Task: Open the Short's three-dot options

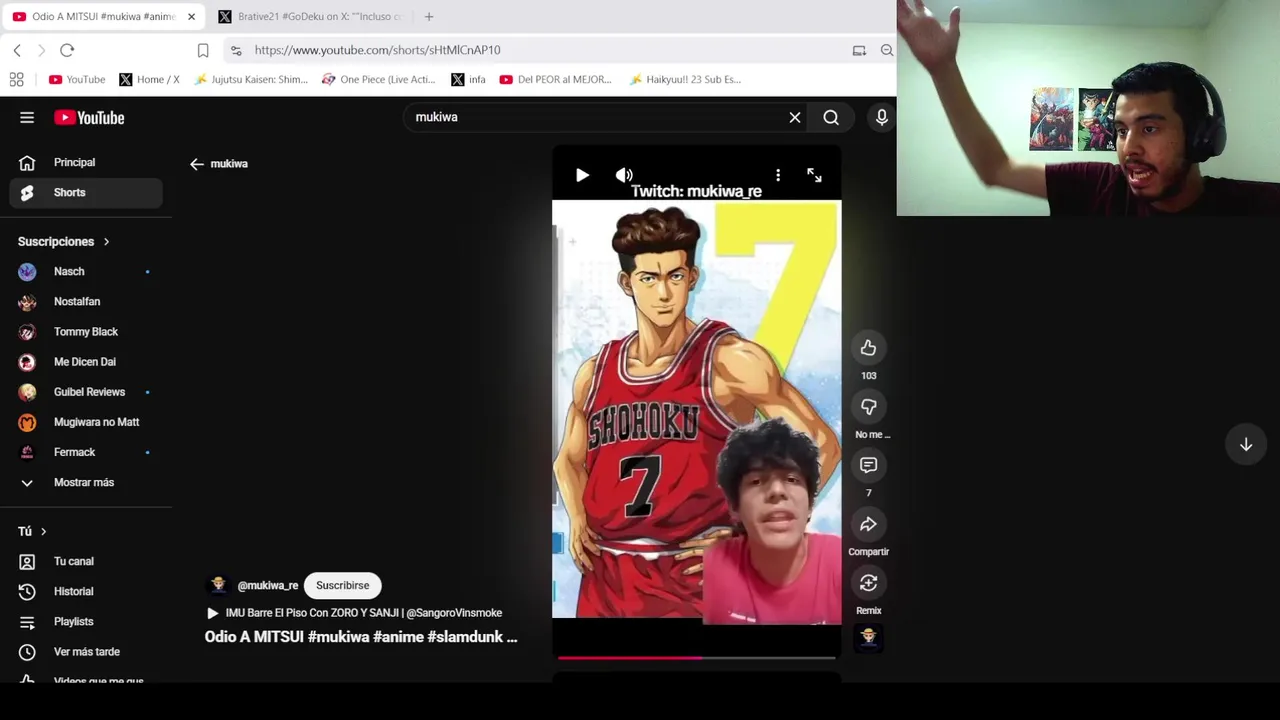Action: [x=778, y=175]
